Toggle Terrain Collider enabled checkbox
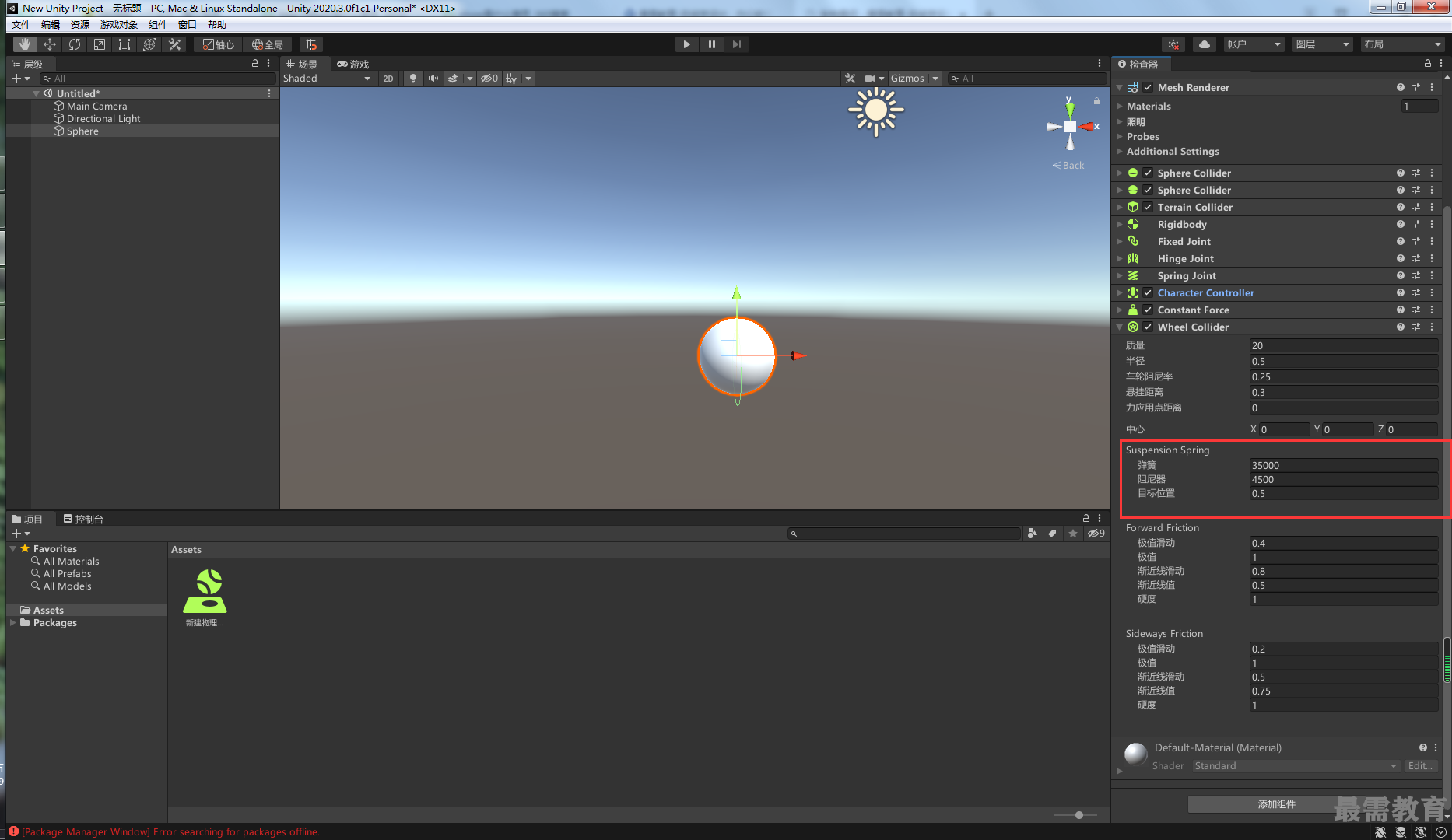 1148,207
